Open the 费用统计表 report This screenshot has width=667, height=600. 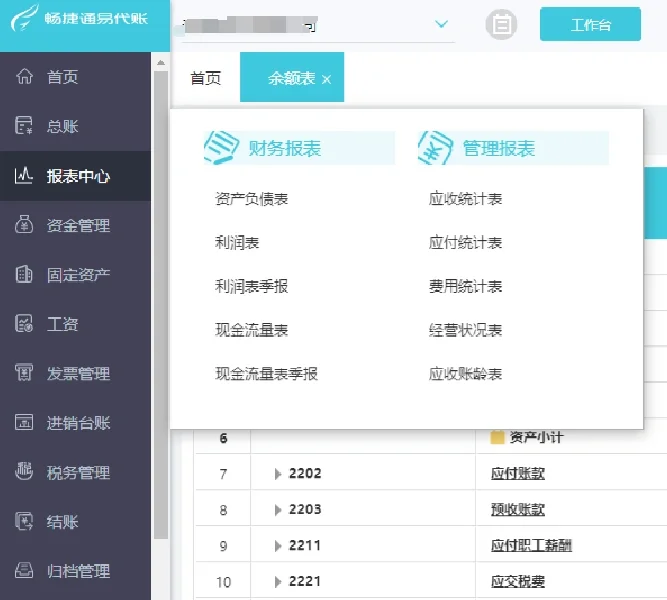[465, 286]
